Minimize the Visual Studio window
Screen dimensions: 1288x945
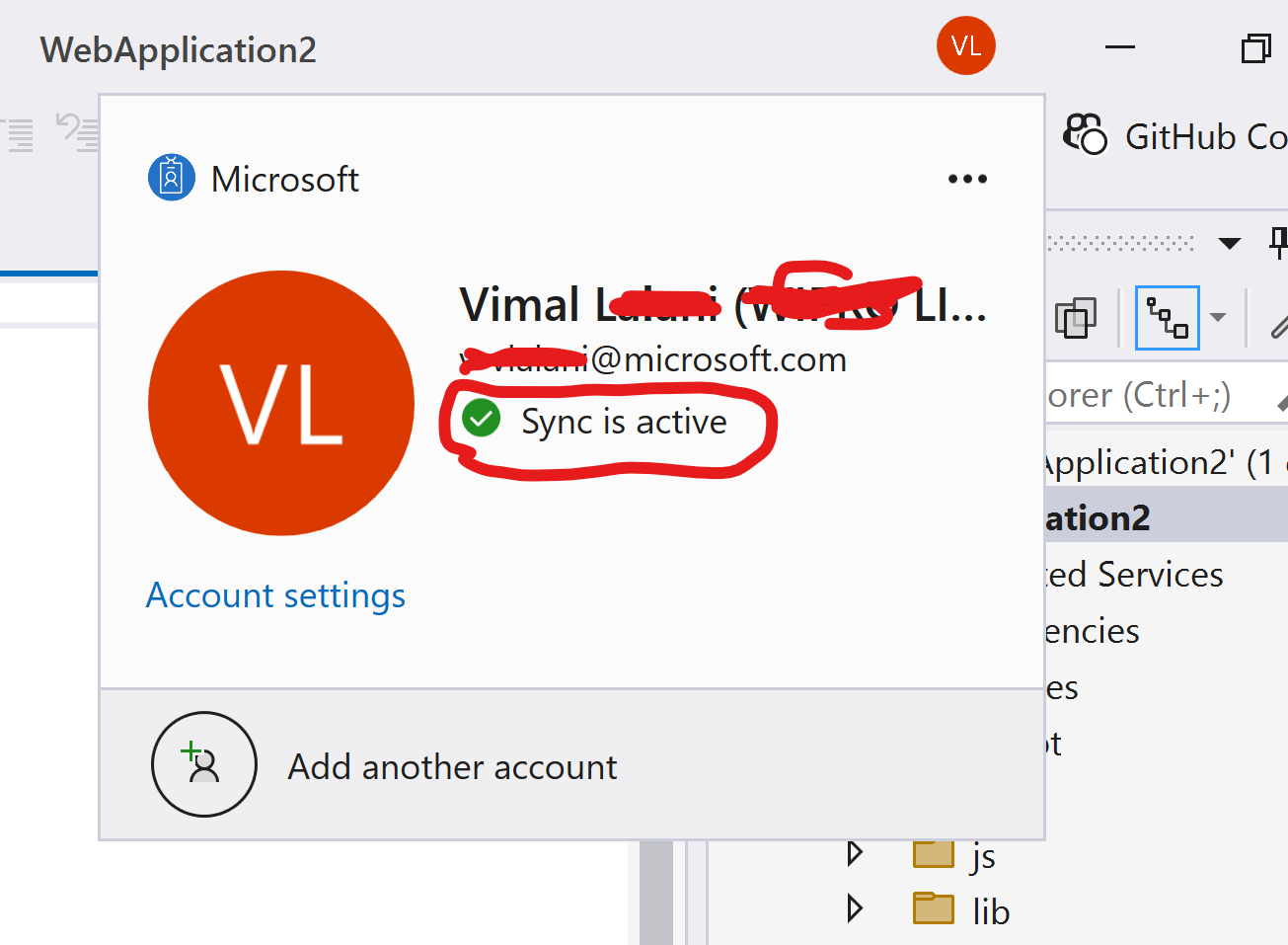pyautogui.click(x=1120, y=46)
